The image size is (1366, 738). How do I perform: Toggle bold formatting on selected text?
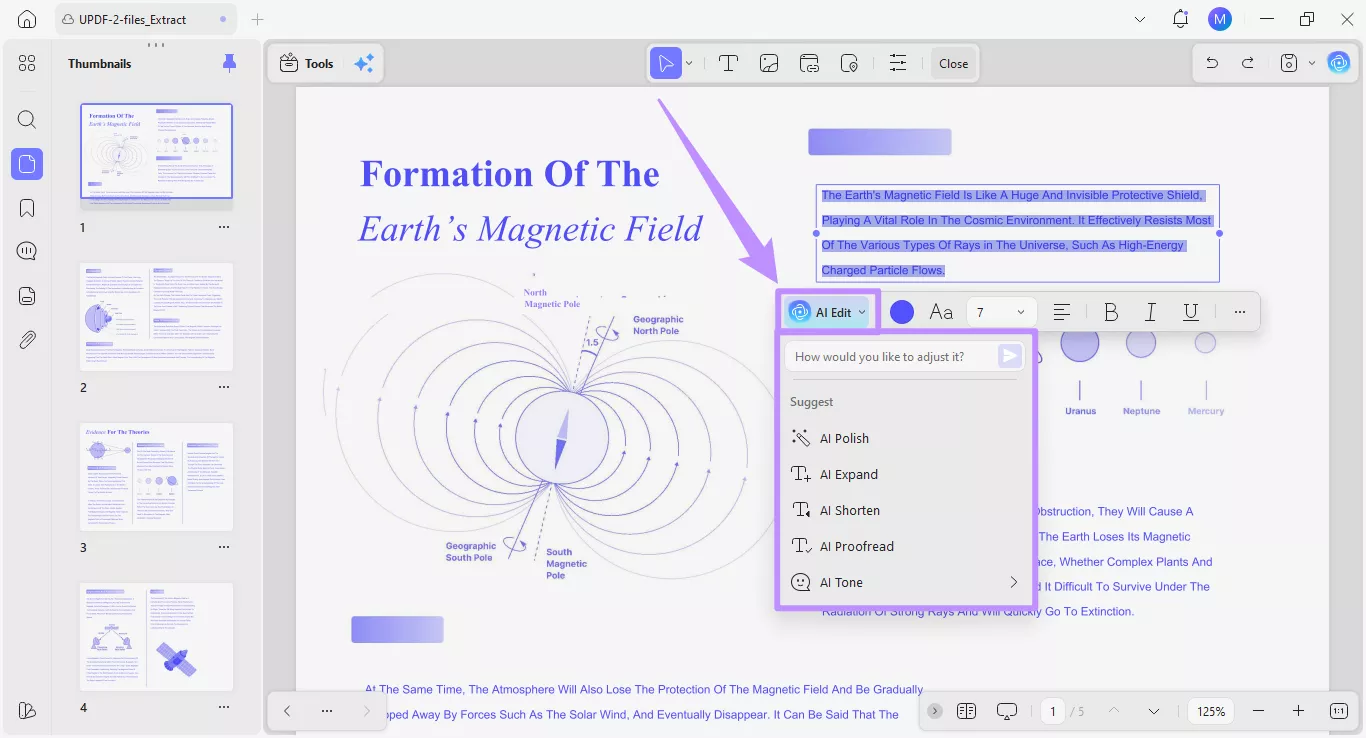(1110, 312)
